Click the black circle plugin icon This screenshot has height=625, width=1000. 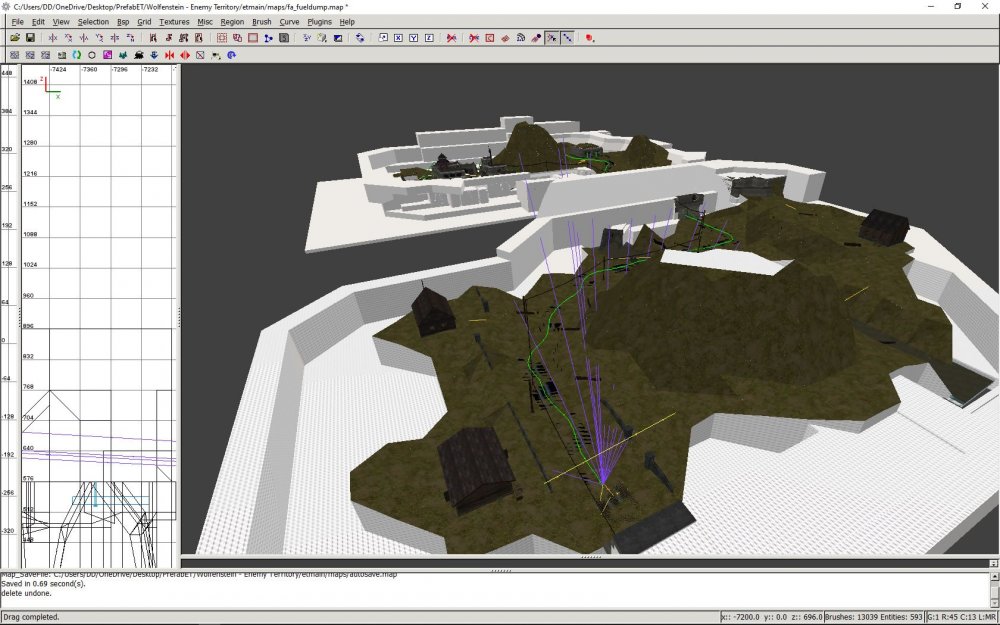92,55
